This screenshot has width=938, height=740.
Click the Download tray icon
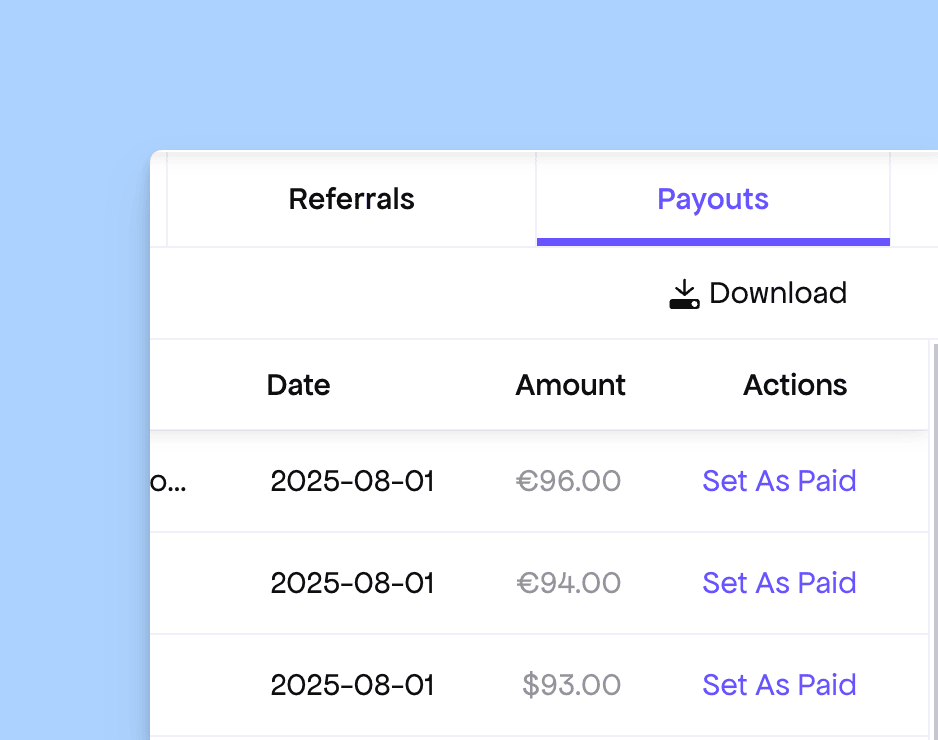coord(684,294)
